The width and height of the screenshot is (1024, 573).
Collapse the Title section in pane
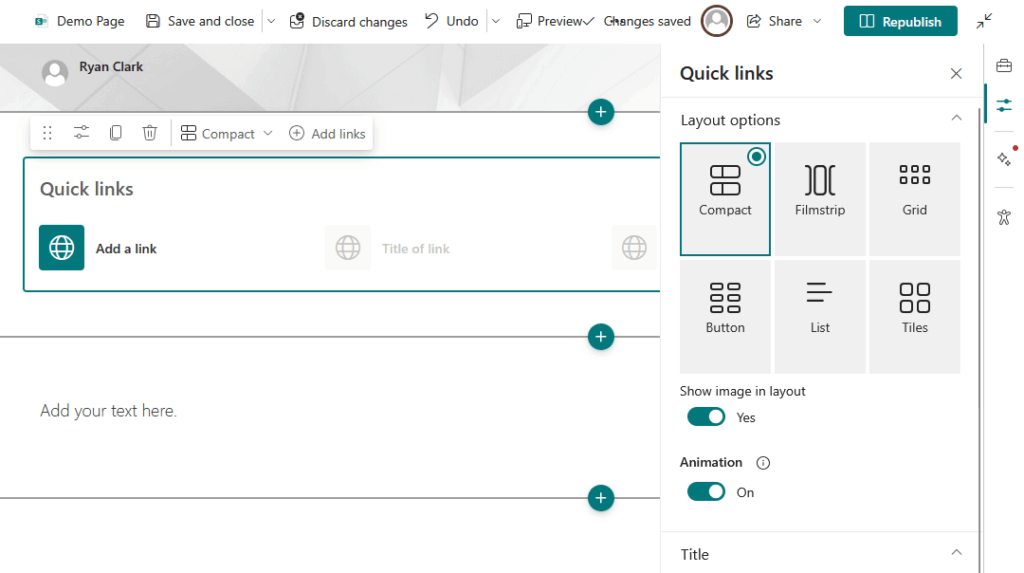pos(956,553)
